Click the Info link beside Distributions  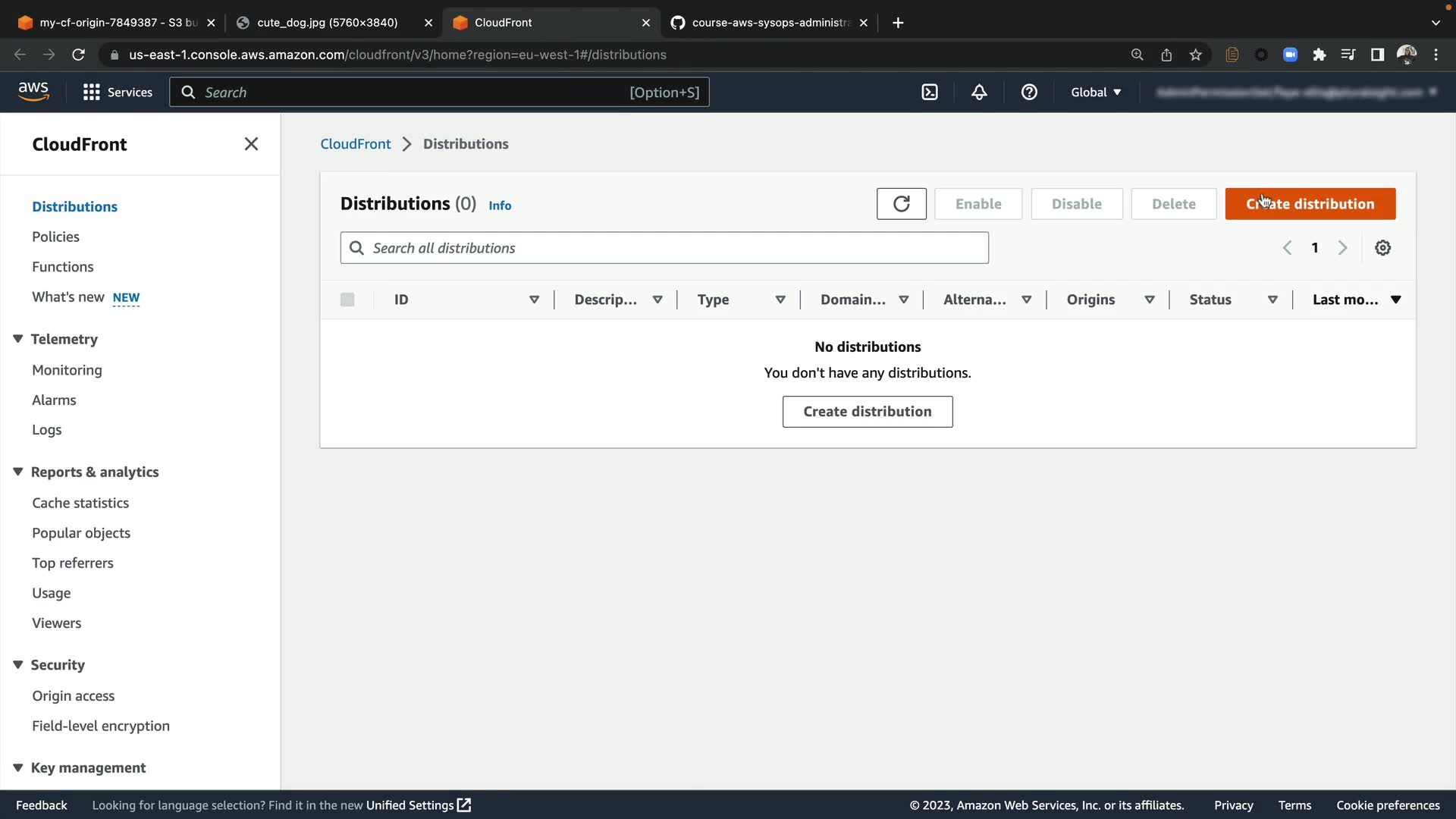coord(500,206)
